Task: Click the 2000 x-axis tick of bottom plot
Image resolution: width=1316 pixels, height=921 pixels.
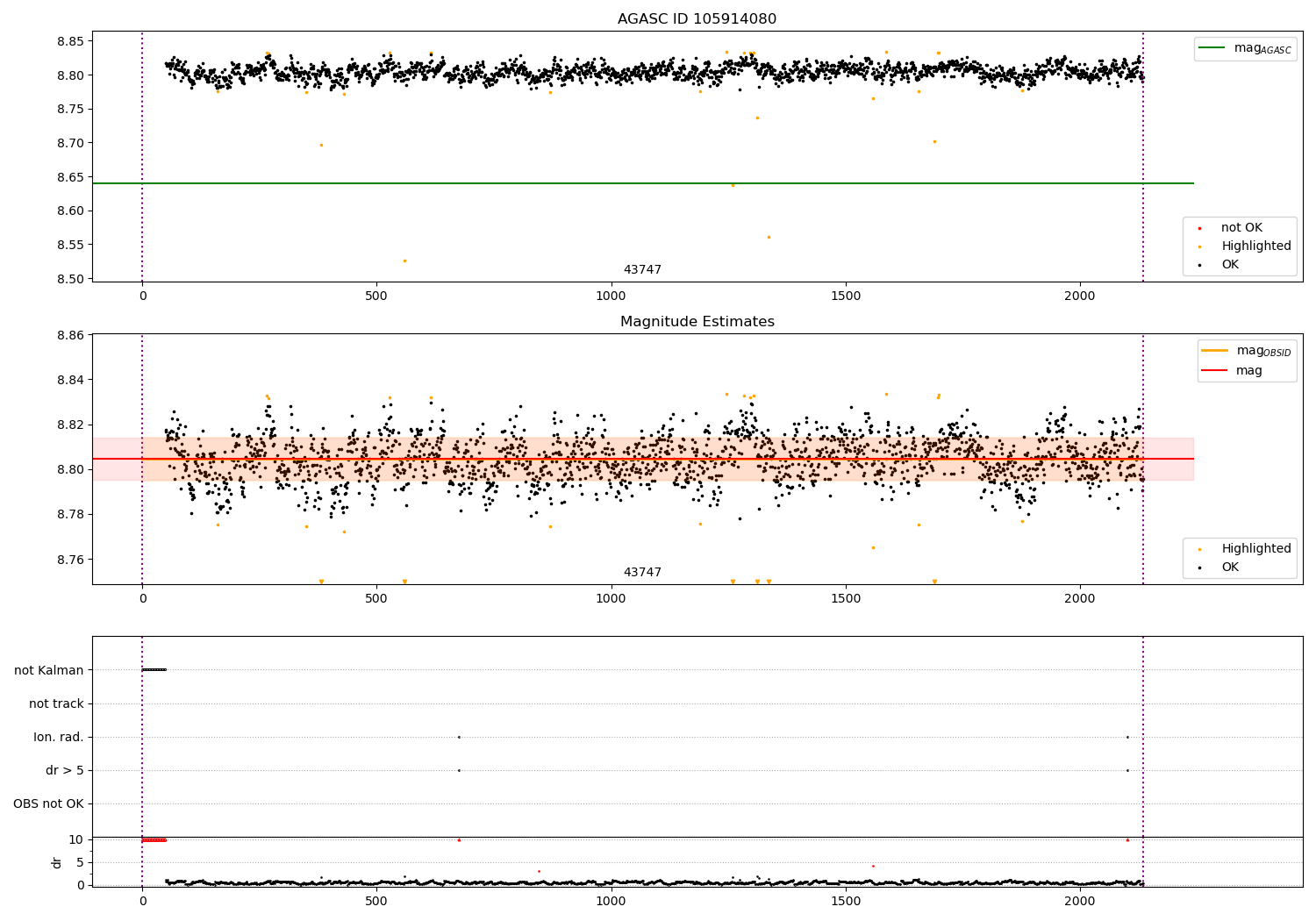Action: pyautogui.click(x=1080, y=901)
